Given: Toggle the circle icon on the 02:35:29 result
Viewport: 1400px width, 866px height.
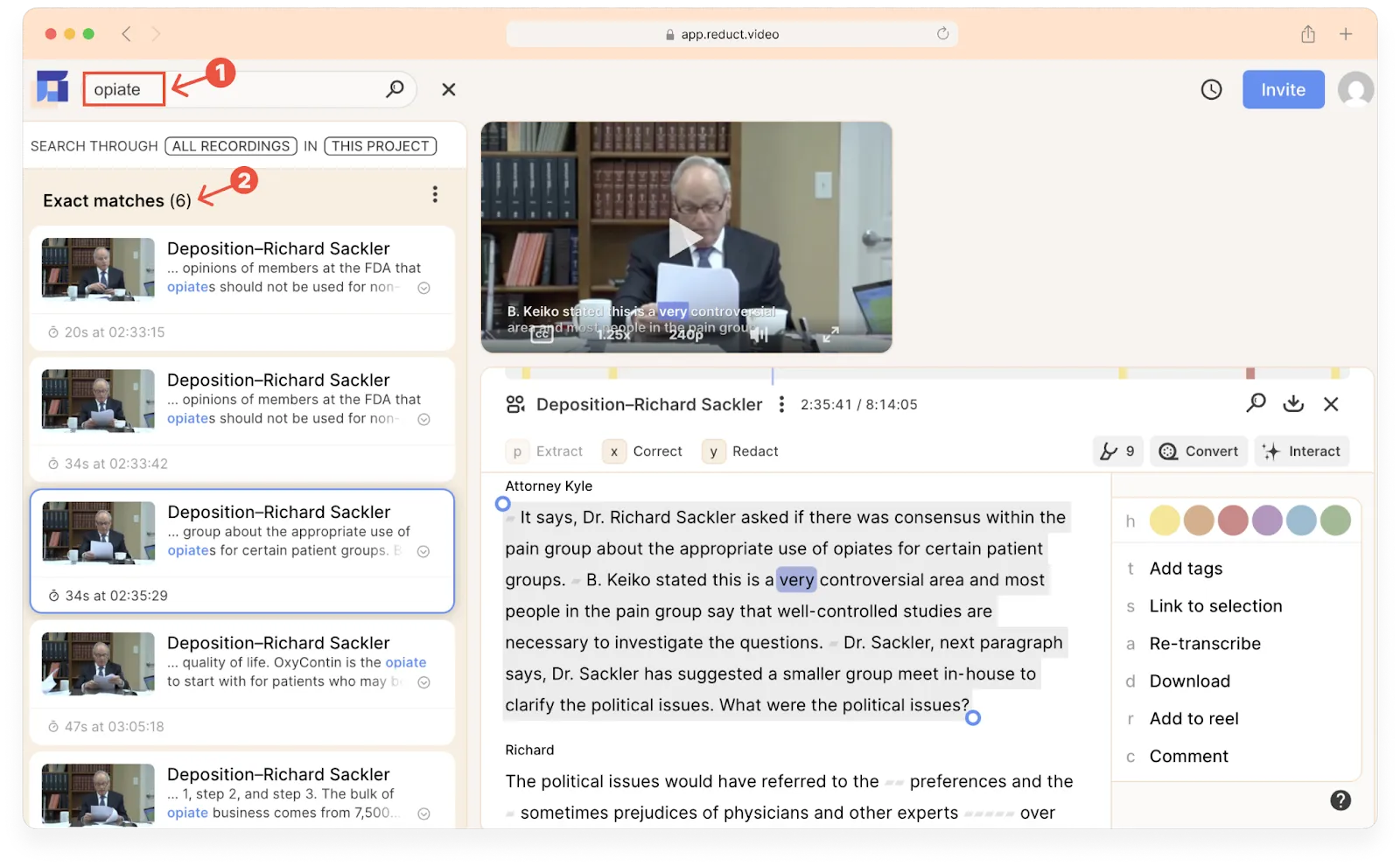Looking at the screenshot, I should [423, 551].
